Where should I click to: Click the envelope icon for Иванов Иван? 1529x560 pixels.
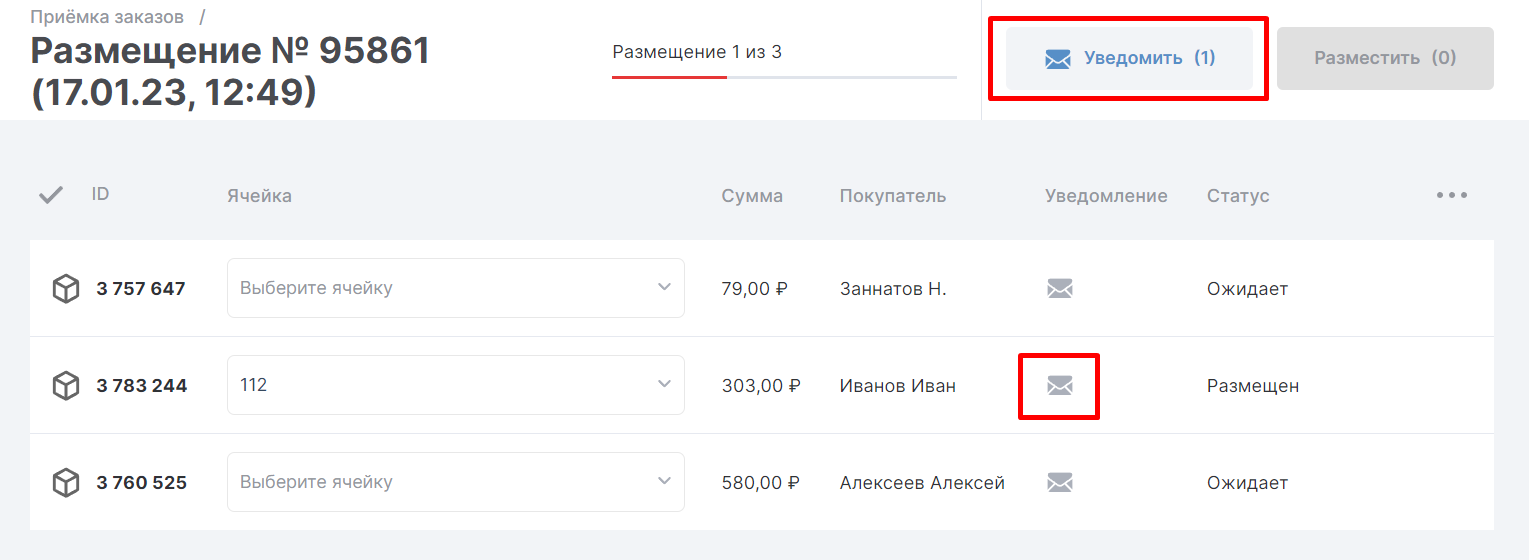tap(1059, 386)
